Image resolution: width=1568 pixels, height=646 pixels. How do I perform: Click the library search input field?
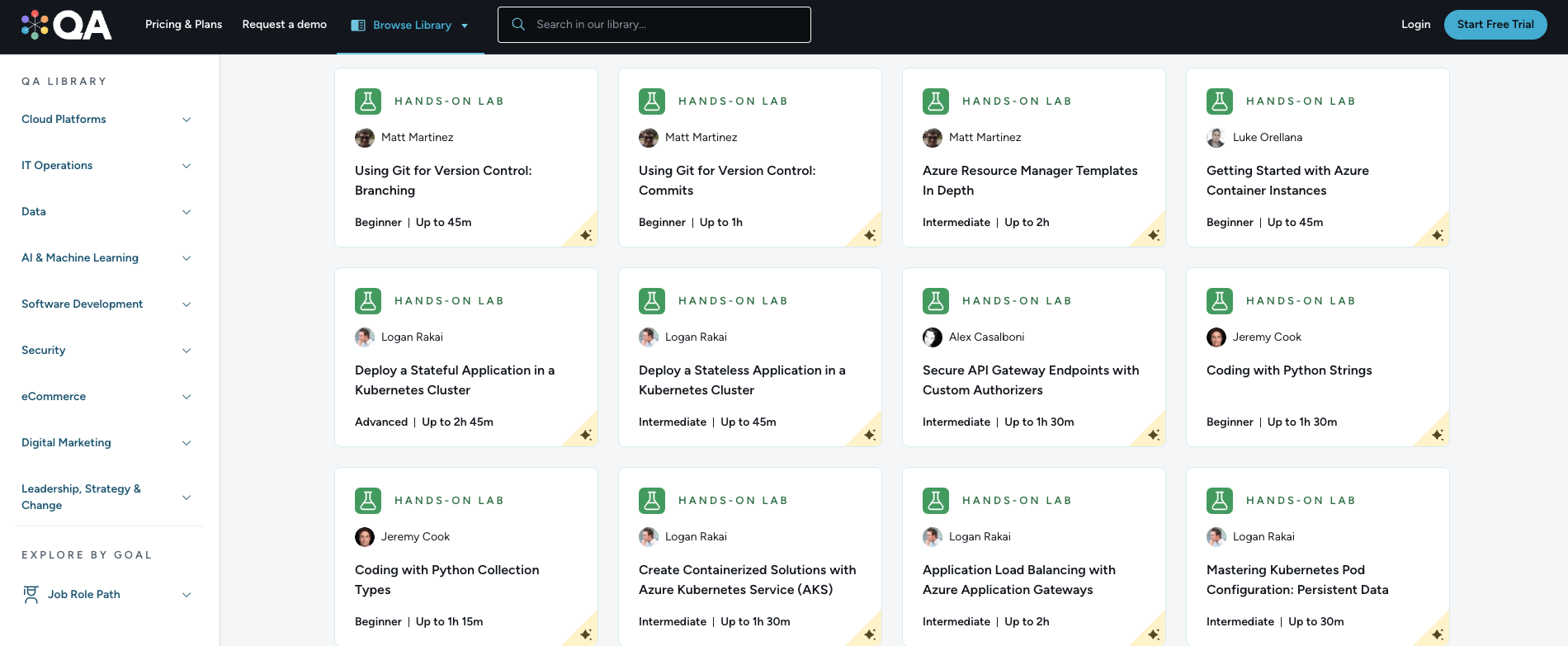pos(654,25)
